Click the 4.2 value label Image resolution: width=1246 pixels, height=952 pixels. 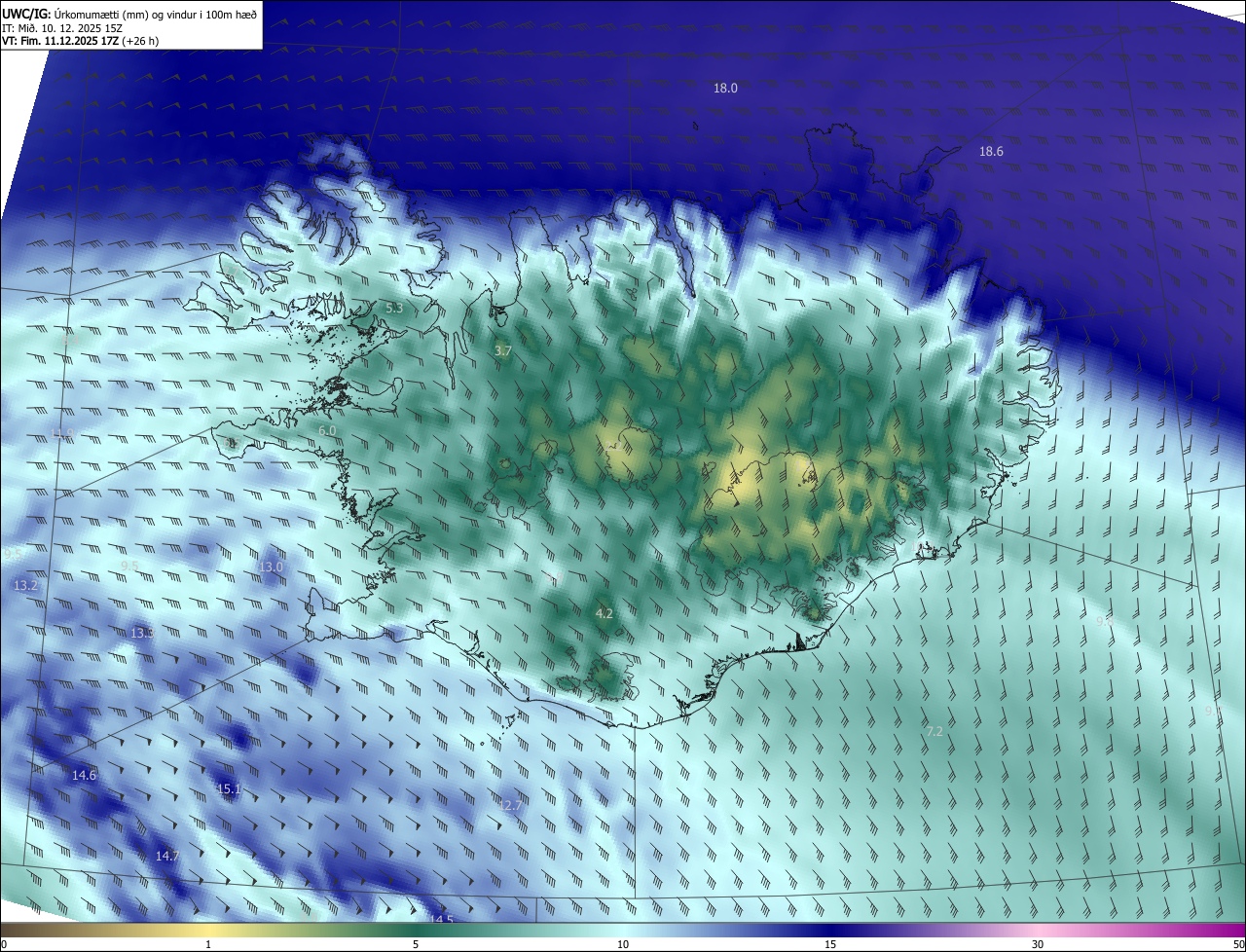[x=604, y=613]
